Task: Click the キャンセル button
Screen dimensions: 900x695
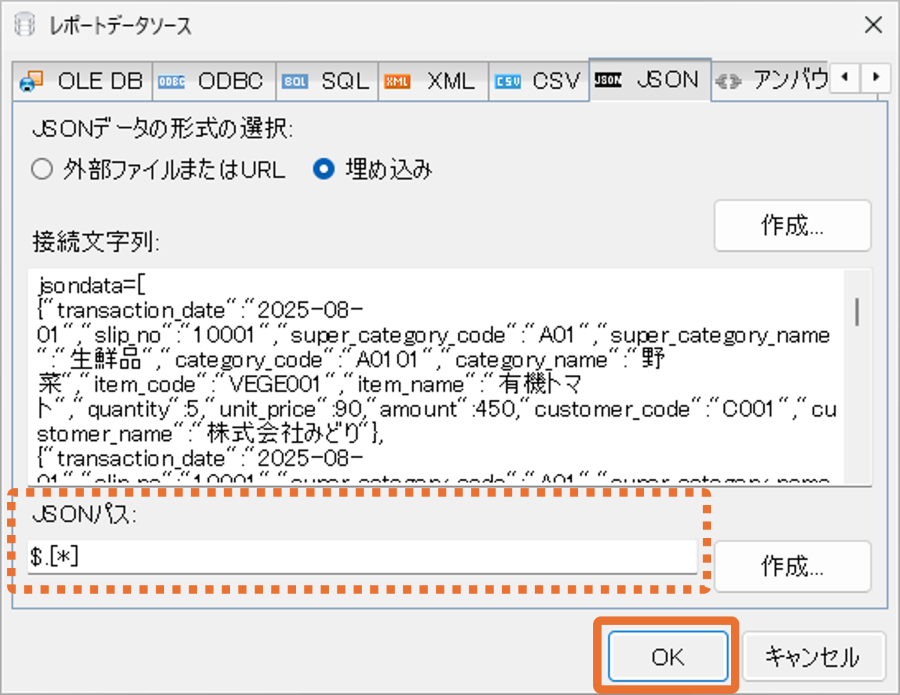Action: [x=813, y=657]
